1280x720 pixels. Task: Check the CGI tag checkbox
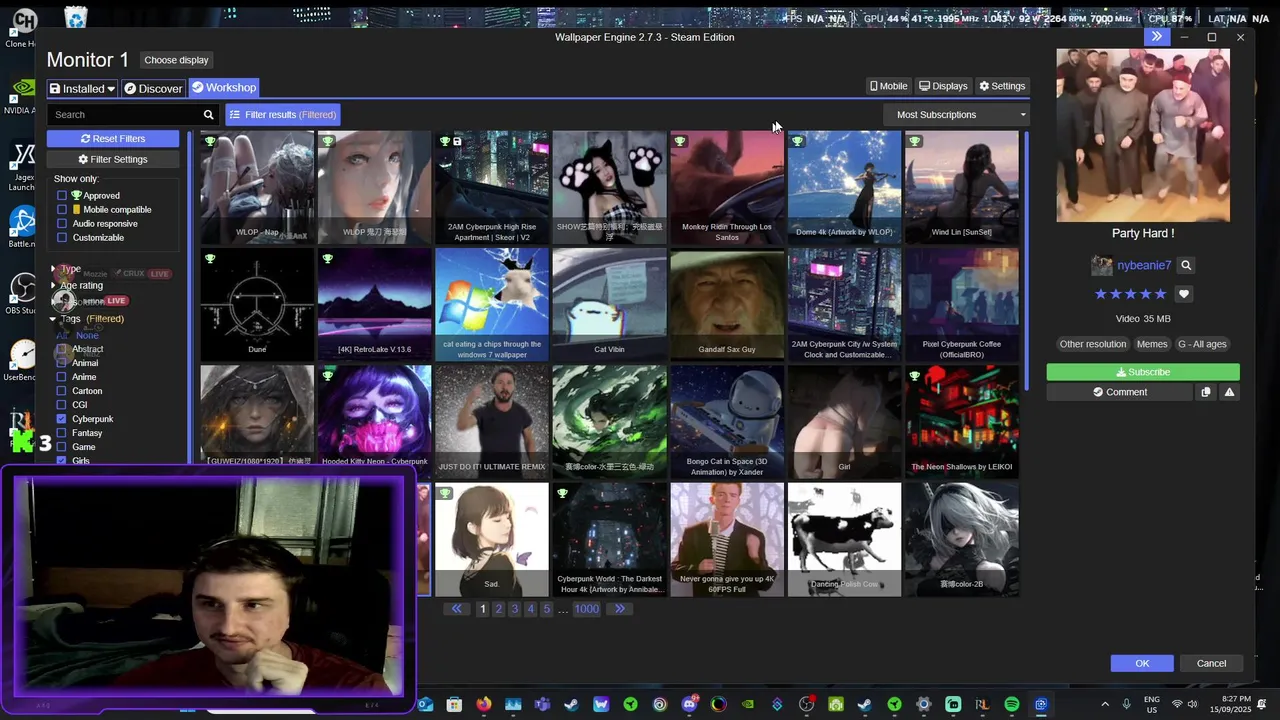click(x=62, y=405)
